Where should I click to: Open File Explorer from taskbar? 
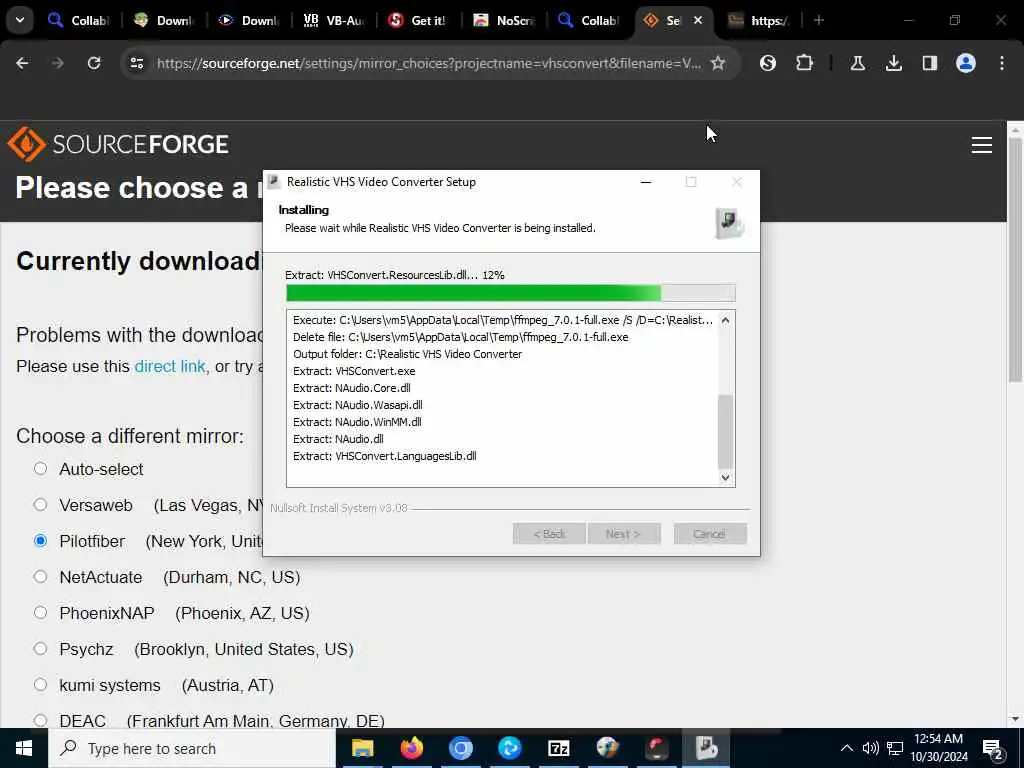tap(362, 748)
